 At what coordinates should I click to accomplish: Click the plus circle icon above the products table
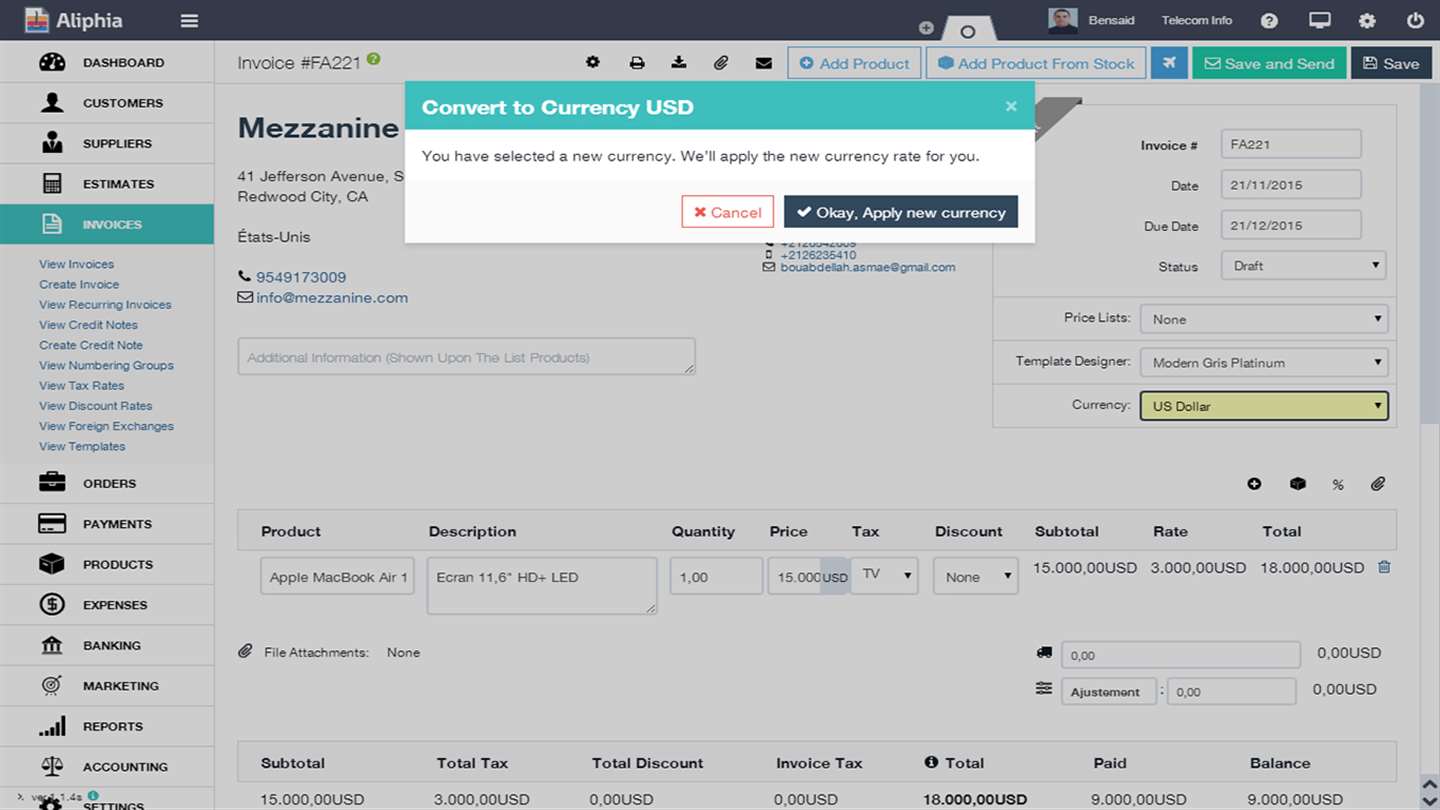coord(1254,484)
